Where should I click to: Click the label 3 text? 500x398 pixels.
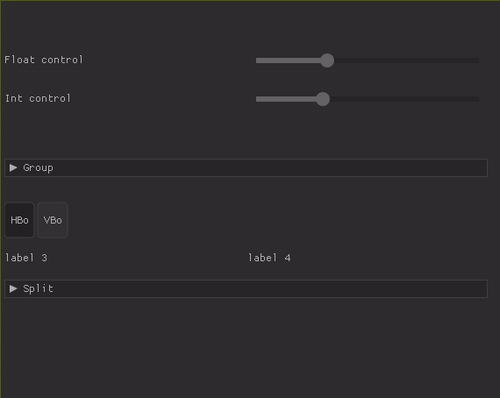(x=26, y=258)
